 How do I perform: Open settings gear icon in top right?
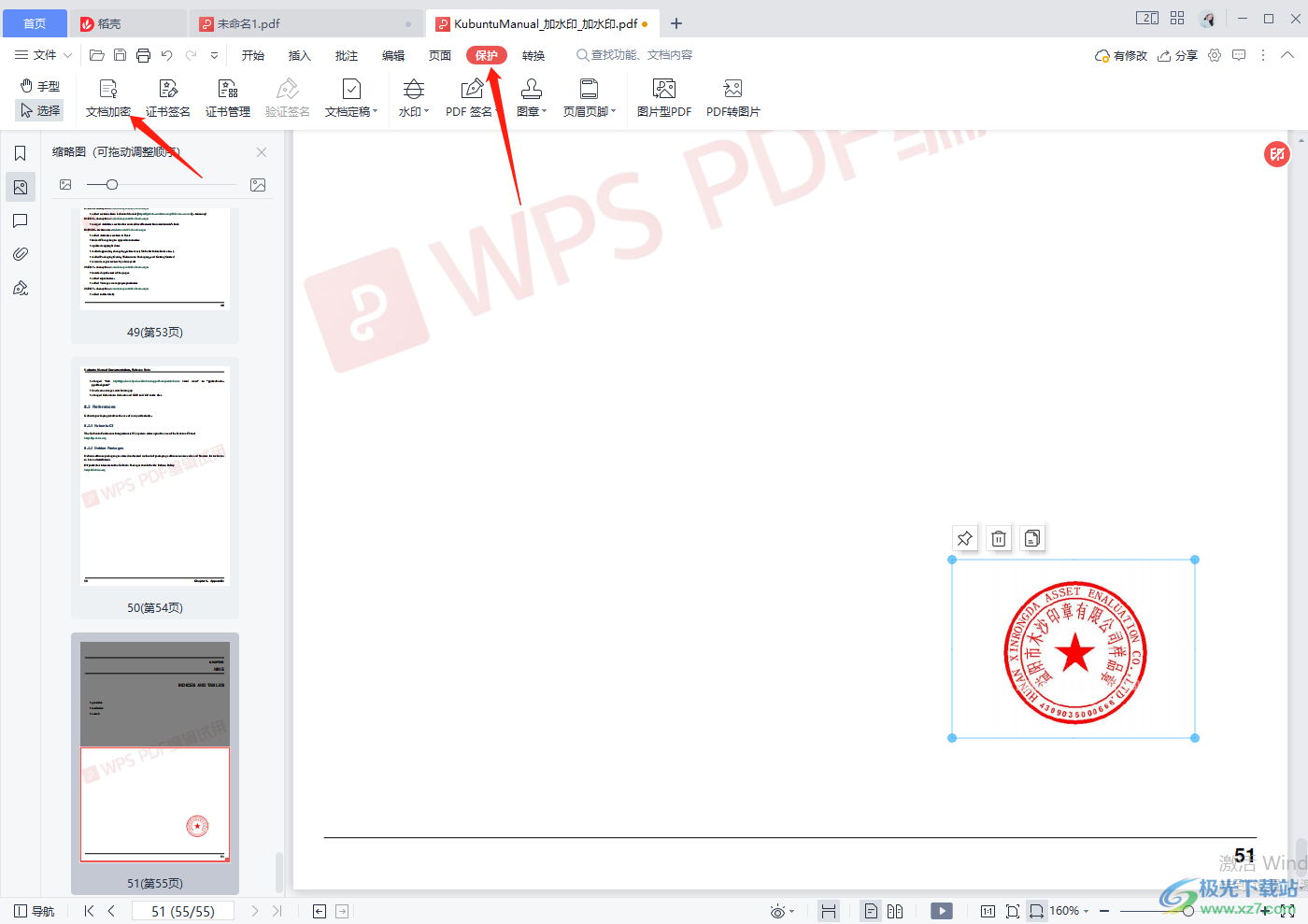[x=1215, y=55]
